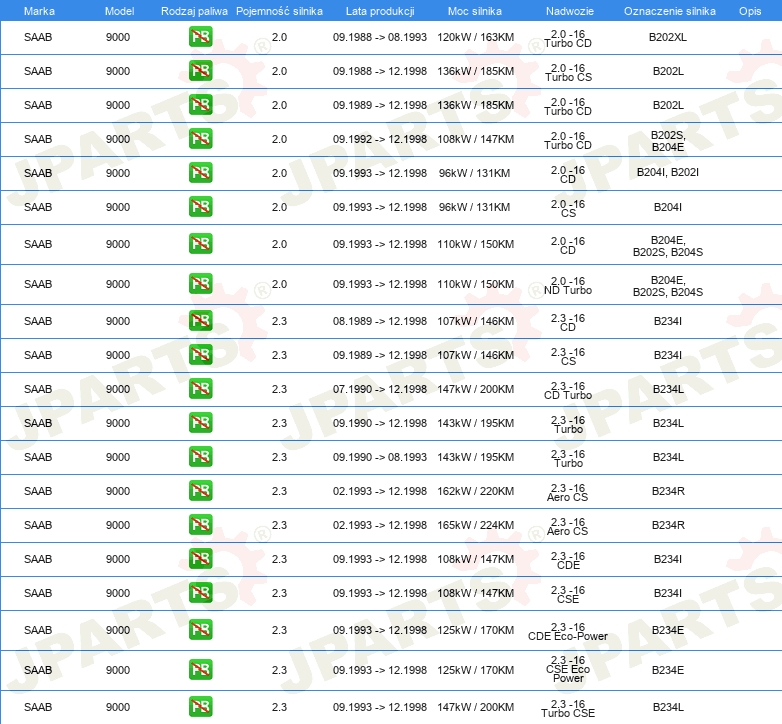Viewport: 782px width, 724px height.
Task: Click the 2.3-16 CDE body cell
Action: (x=568, y=560)
